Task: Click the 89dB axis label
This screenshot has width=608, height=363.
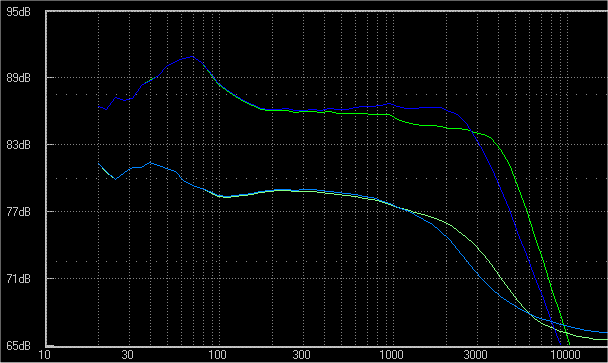Action: click(18, 78)
